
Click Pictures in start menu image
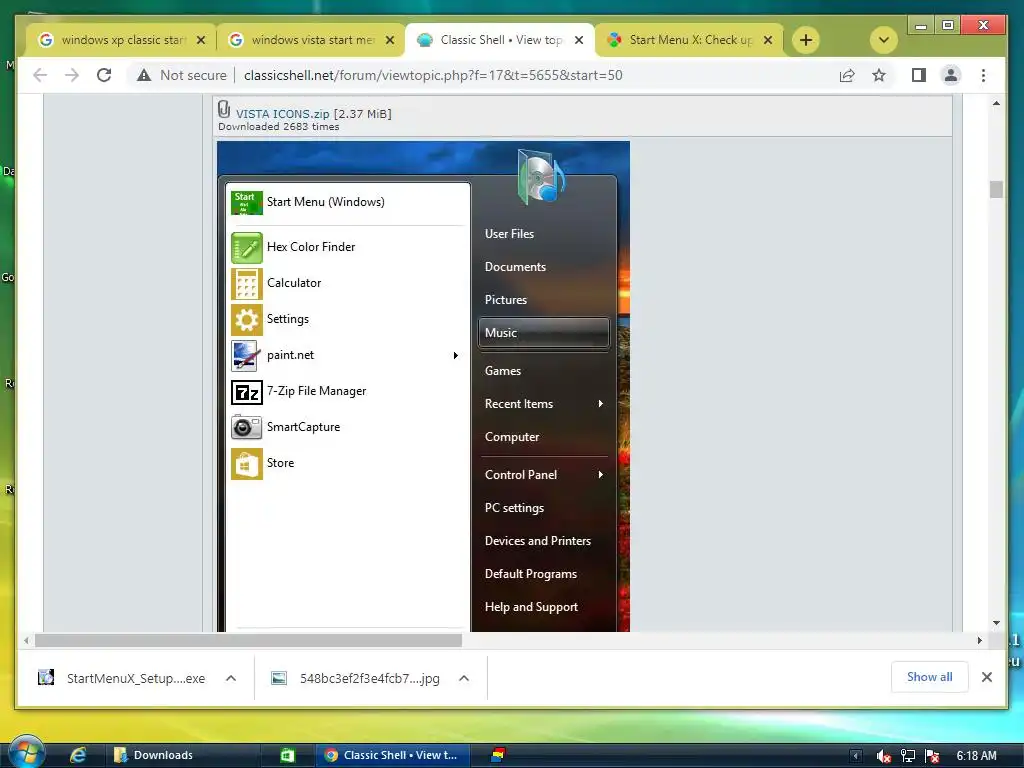pyautogui.click(x=505, y=300)
